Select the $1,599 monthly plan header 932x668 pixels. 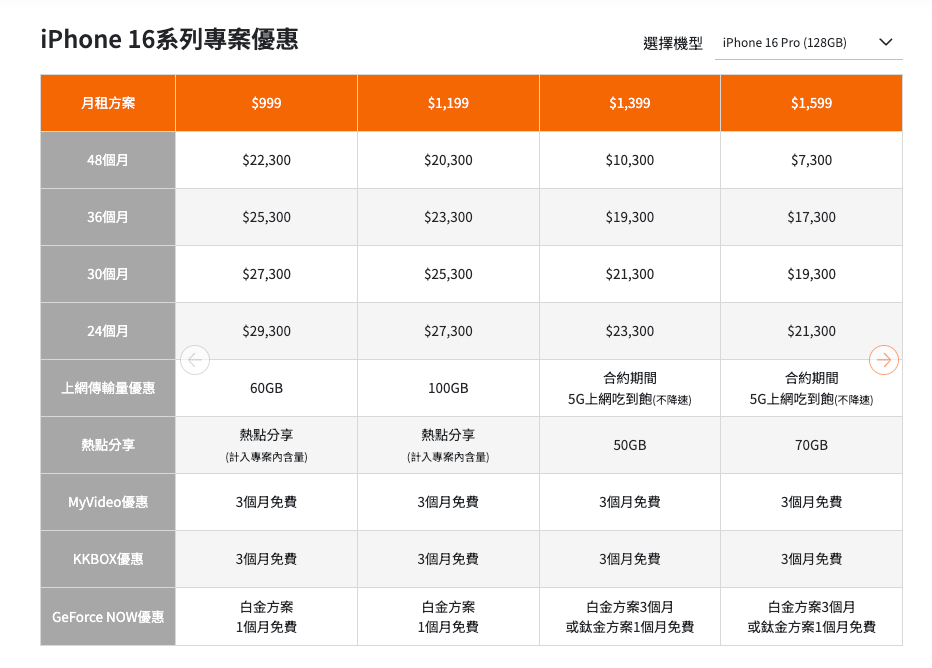point(811,103)
